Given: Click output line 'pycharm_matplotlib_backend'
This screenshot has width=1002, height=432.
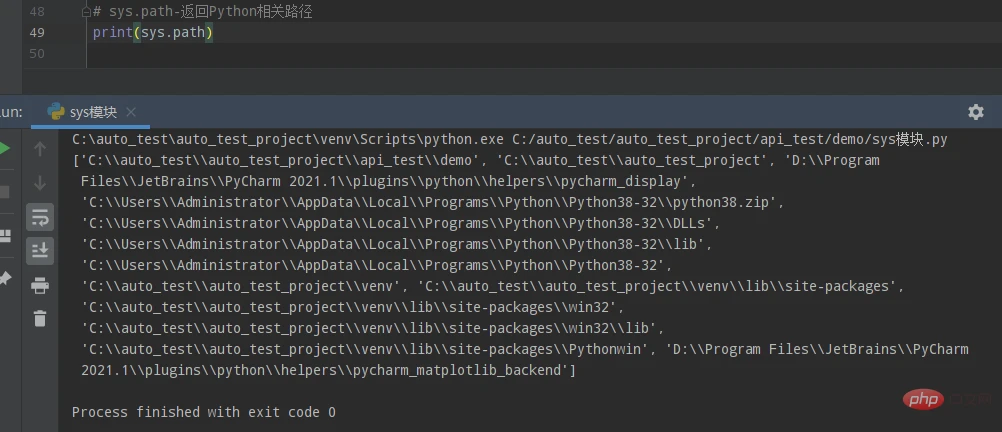Looking at the screenshot, I should coord(328,371).
